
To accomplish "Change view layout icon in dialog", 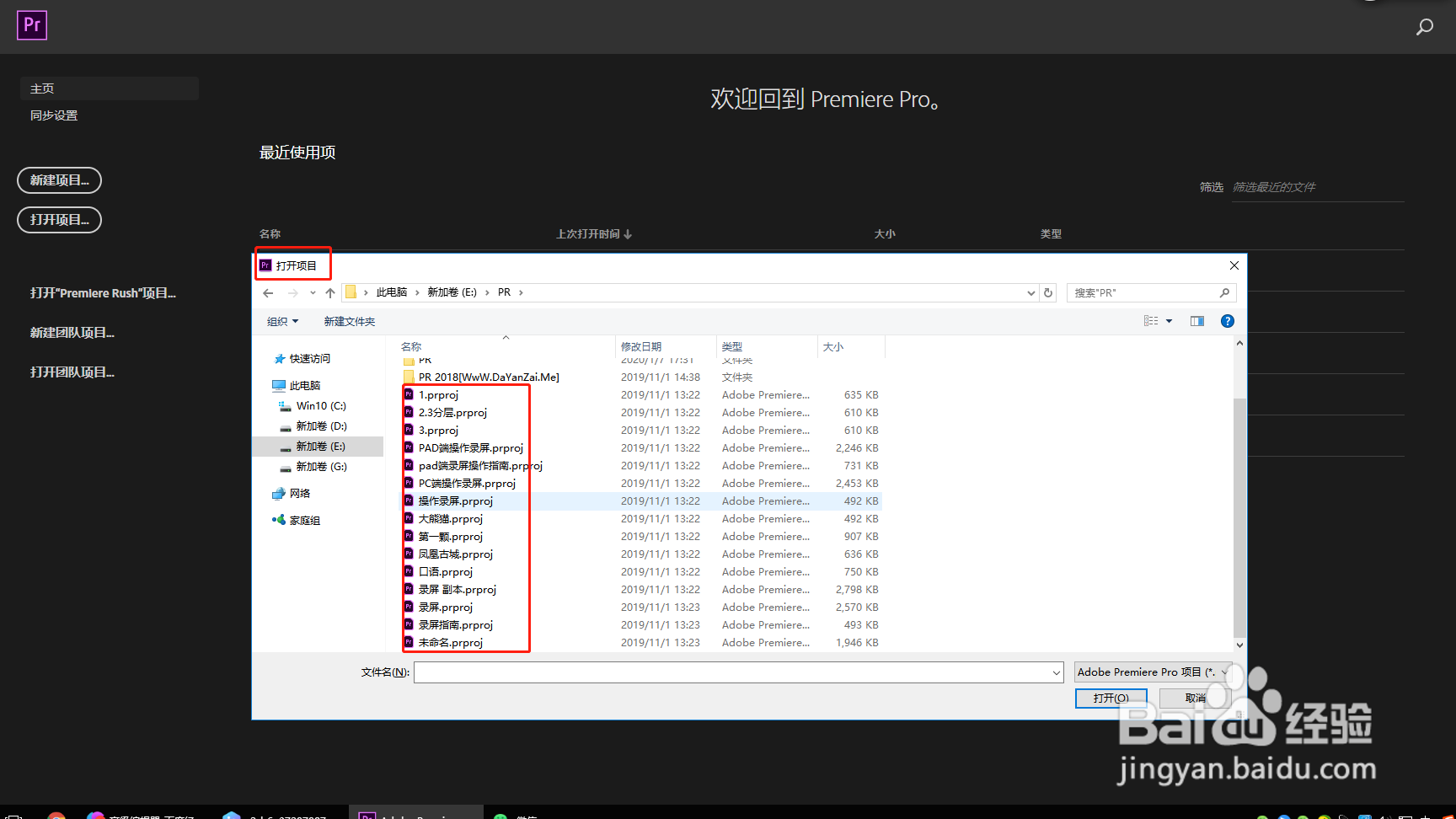I will 1151,321.
